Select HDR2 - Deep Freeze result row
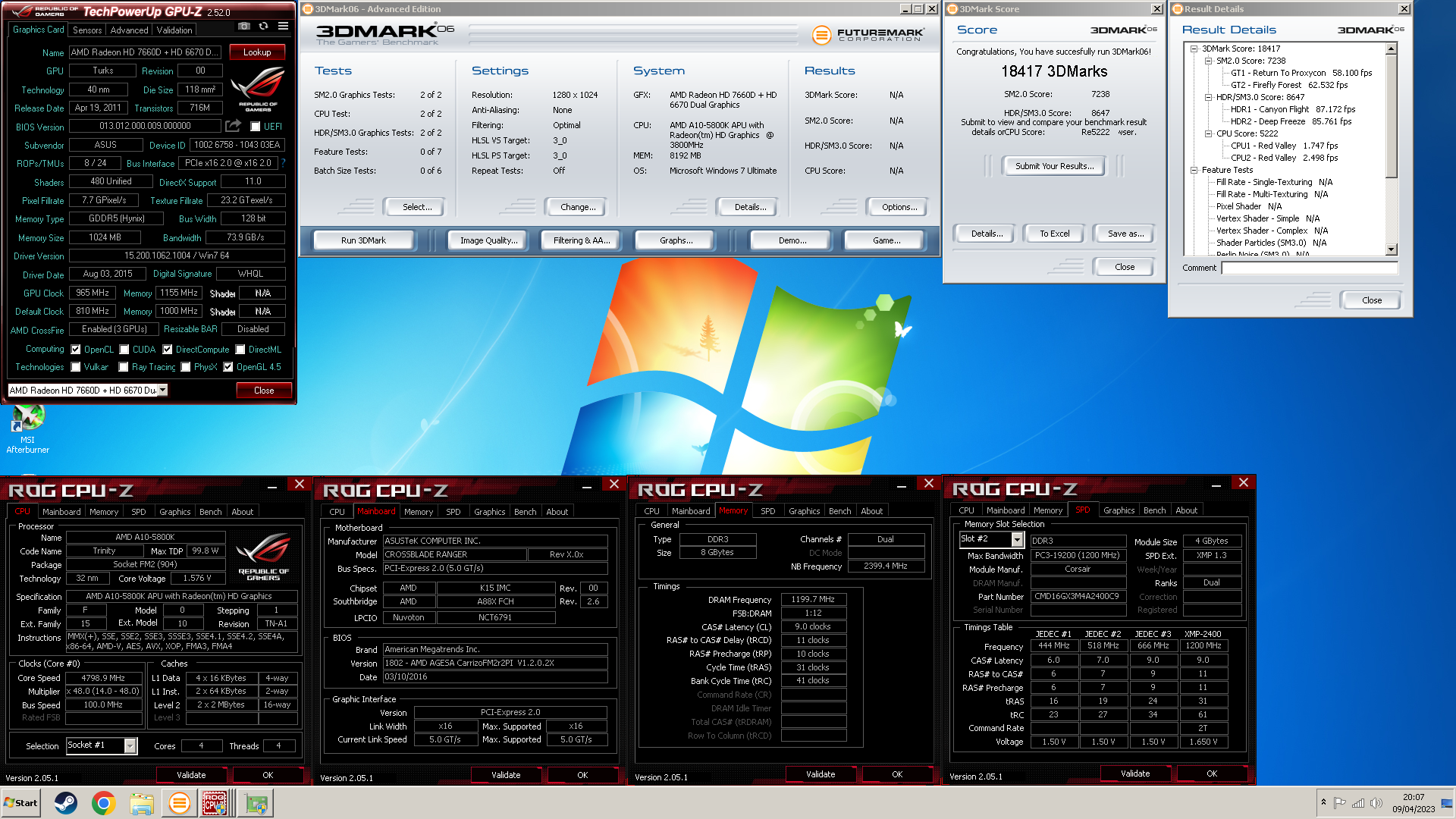Screen dimensions: 1456x819 click(x=1291, y=121)
